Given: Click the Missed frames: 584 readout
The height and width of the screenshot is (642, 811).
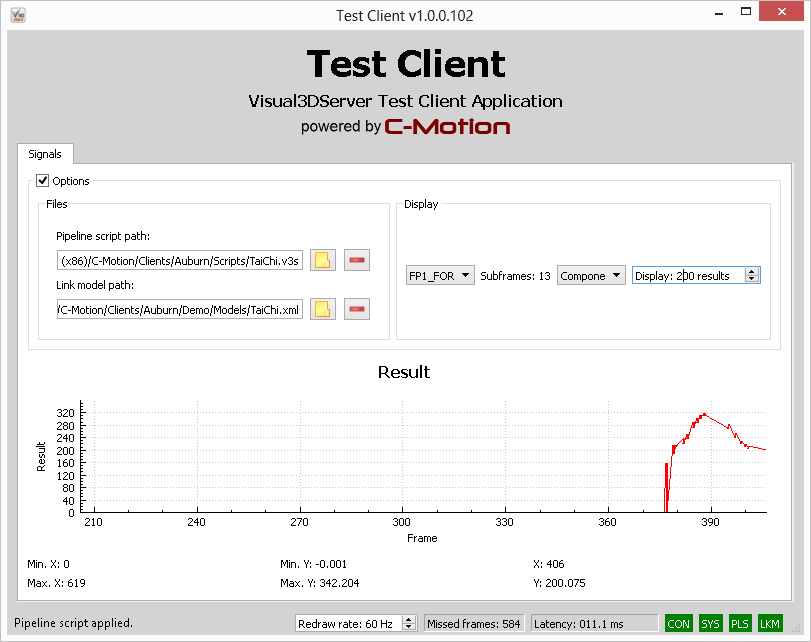Looking at the screenshot, I should [474, 623].
